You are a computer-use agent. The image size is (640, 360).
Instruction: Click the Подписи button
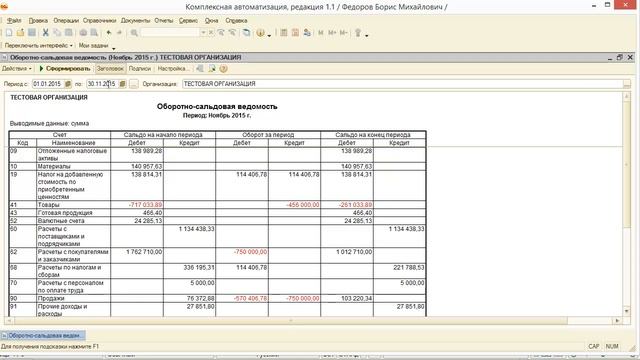140,69
